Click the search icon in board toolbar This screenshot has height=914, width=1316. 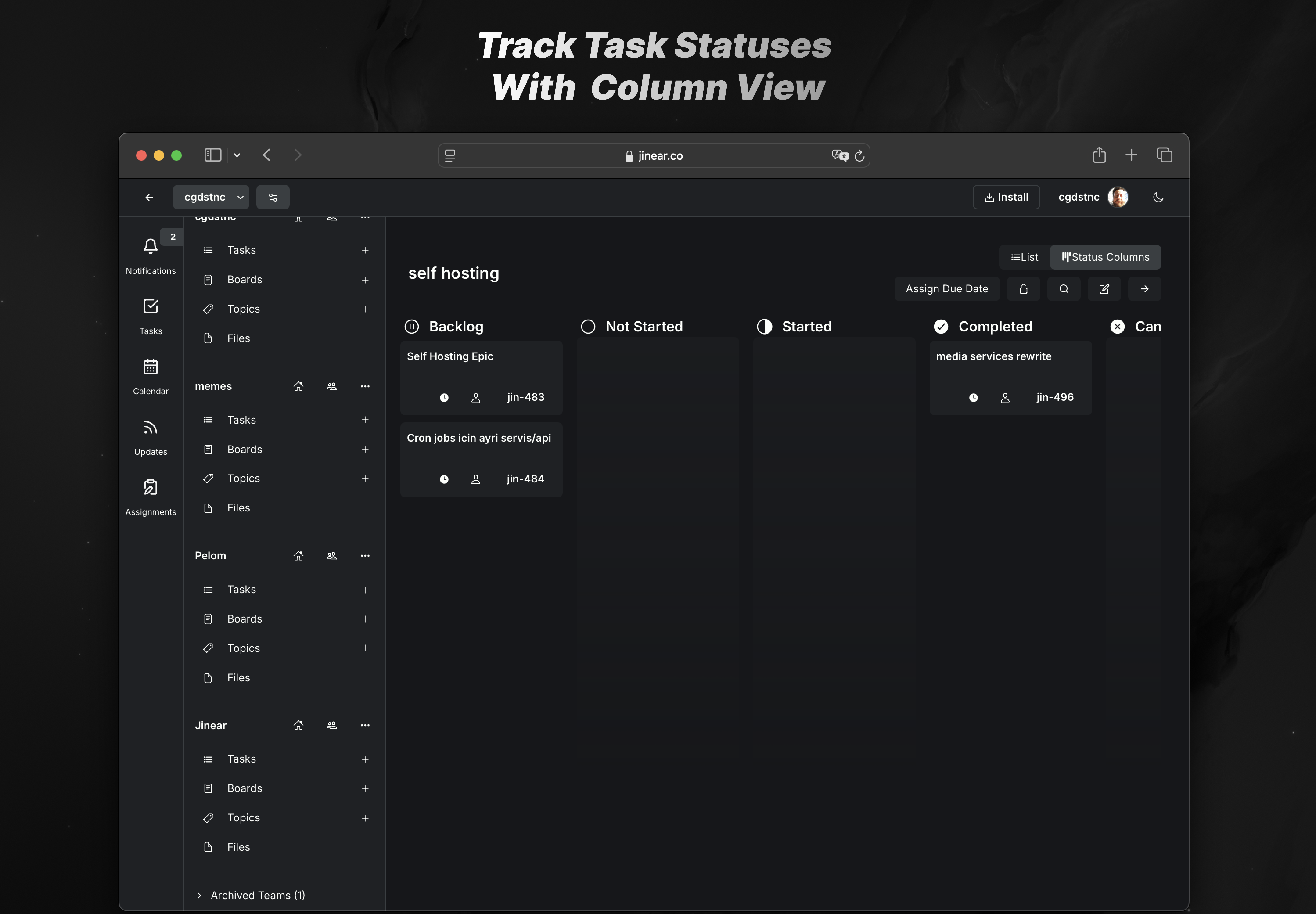click(1063, 289)
